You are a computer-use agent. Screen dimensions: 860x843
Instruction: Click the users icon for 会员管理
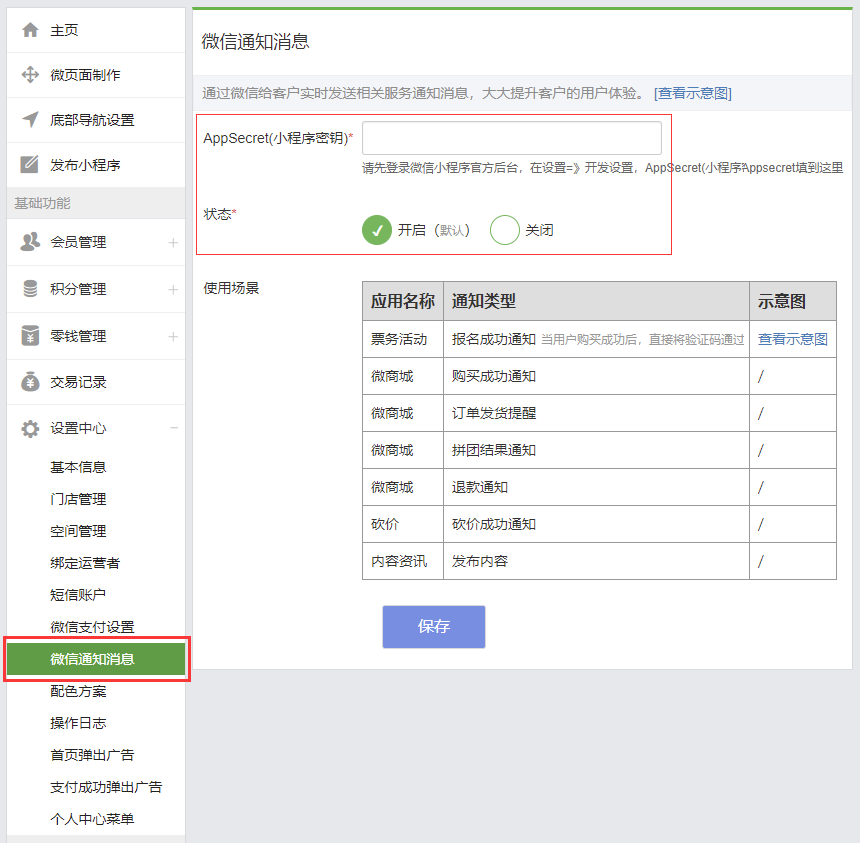tap(30, 242)
